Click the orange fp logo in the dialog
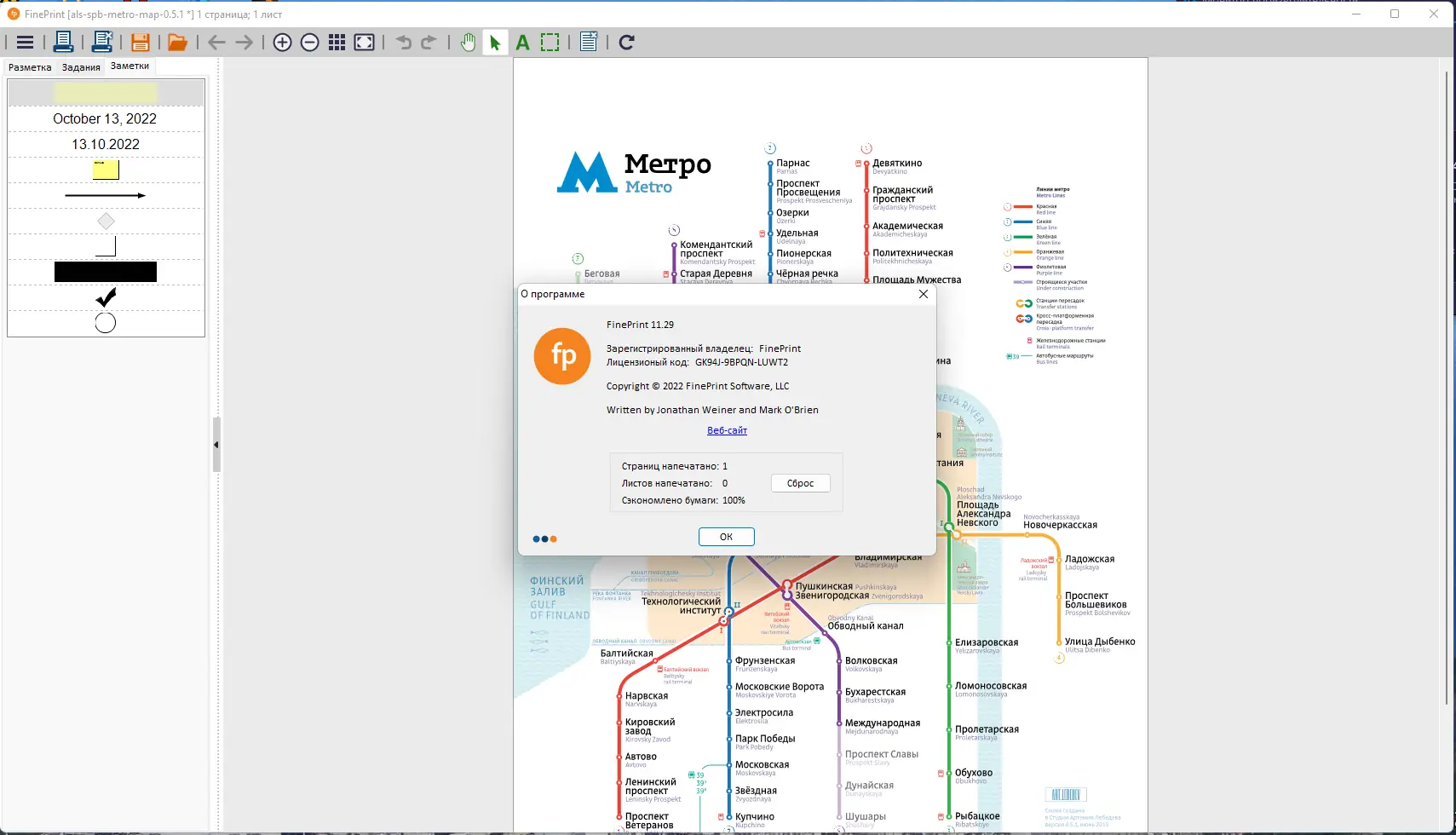 (x=562, y=356)
